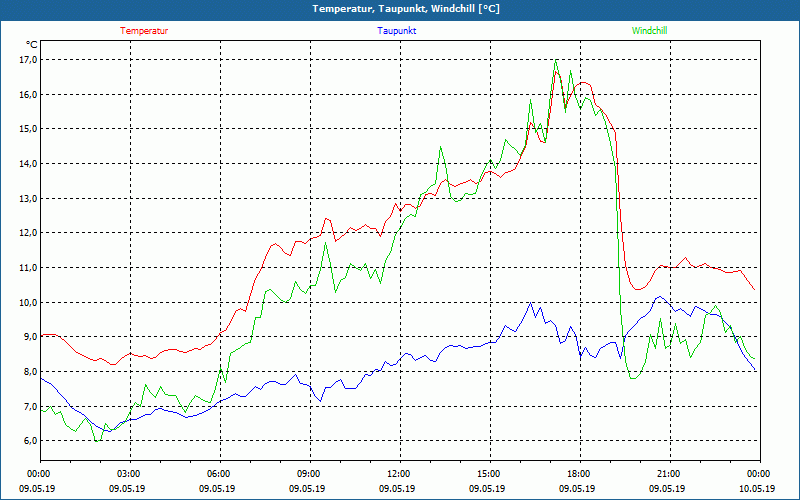Click the 9,0 y-axis value
This screenshot has height=500, width=800.
point(31,337)
